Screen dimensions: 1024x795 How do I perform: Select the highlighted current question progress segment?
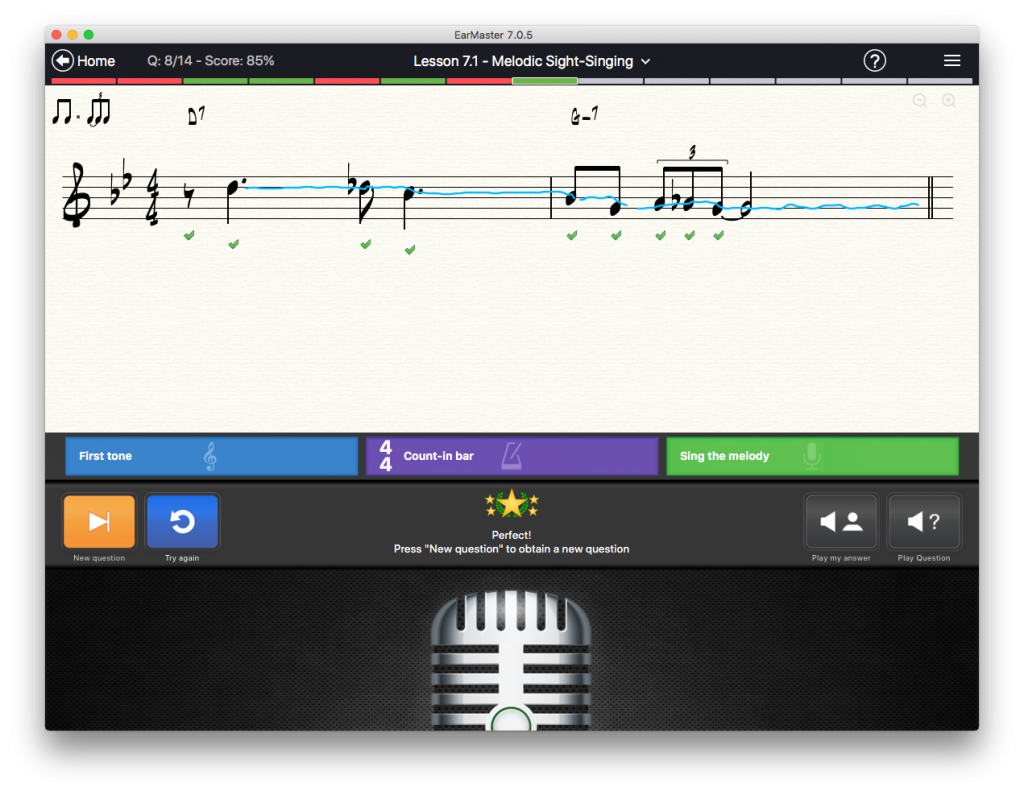pos(544,81)
